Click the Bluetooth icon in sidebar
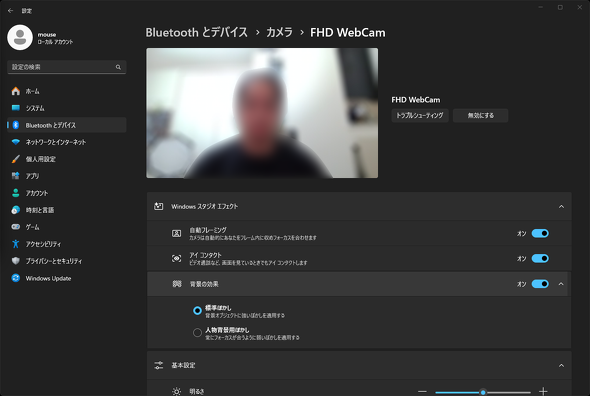 click(15, 125)
